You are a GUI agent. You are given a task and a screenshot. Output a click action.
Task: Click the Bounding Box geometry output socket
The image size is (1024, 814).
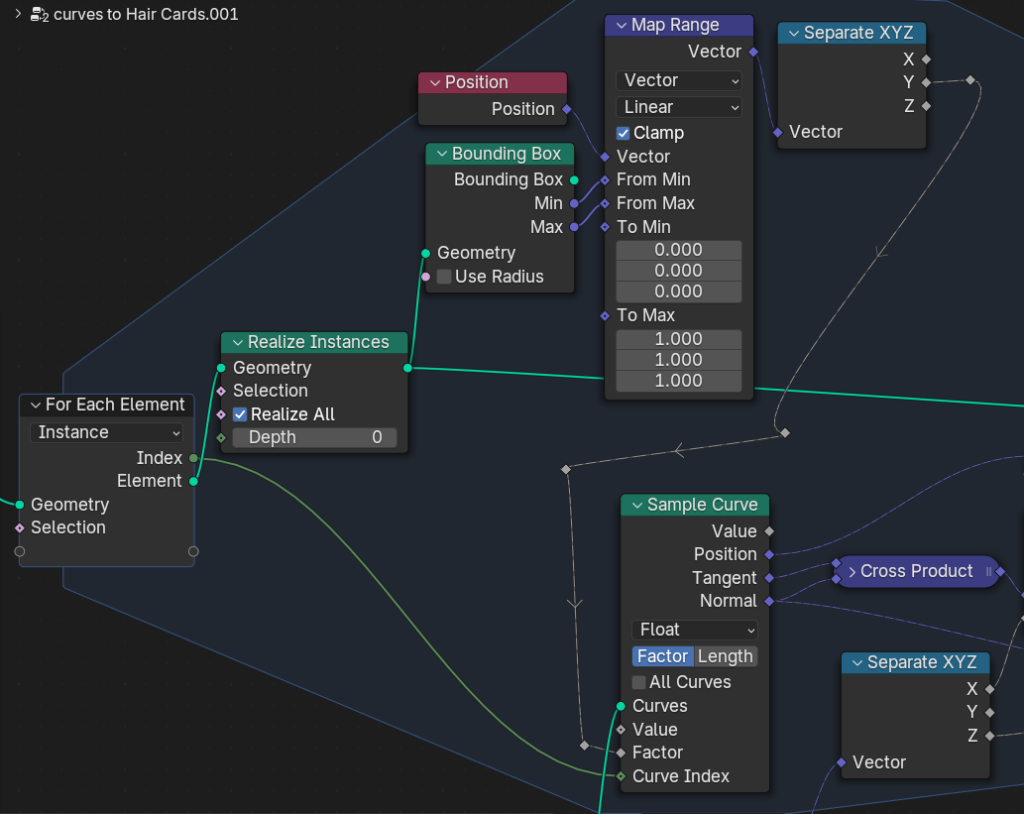tap(574, 180)
